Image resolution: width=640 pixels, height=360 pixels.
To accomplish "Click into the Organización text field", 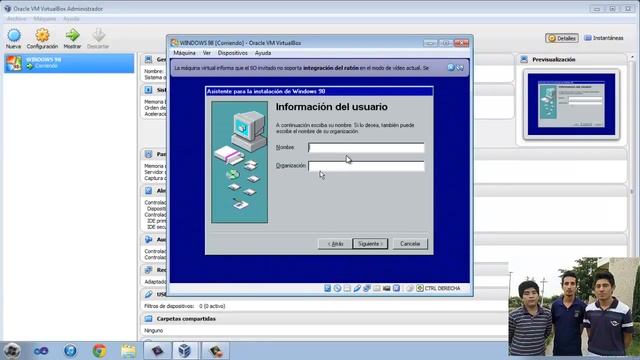I will pyautogui.click(x=366, y=166).
